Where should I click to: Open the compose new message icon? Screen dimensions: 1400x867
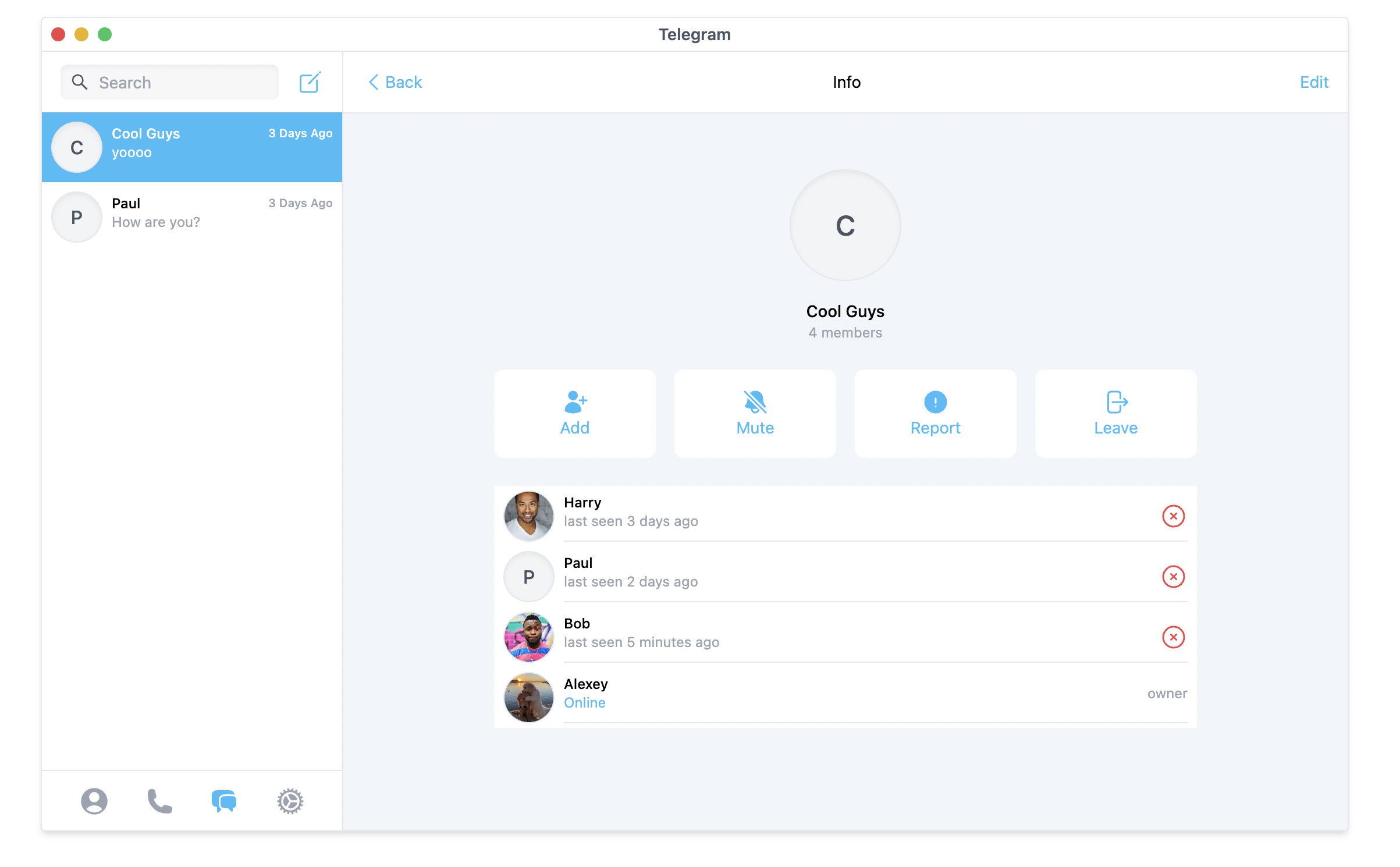pyautogui.click(x=310, y=82)
